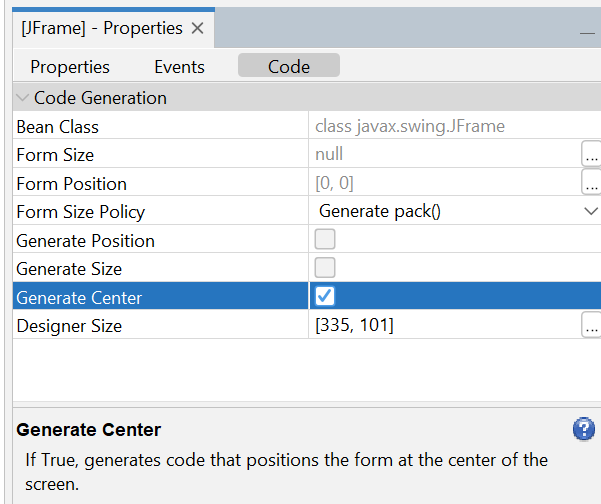Image resolution: width=601 pixels, height=504 pixels.
Task: Minimize the Properties window panel
Action: (x=587, y=33)
